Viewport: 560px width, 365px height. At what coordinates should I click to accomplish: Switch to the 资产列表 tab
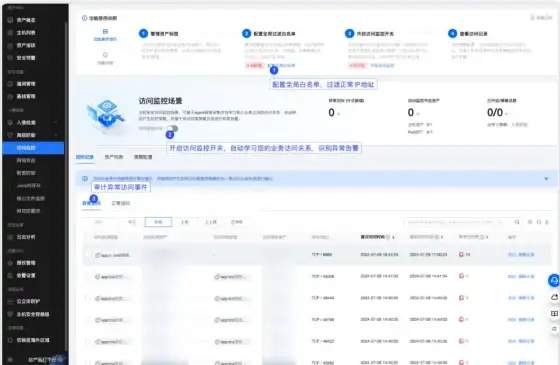[114, 157]
